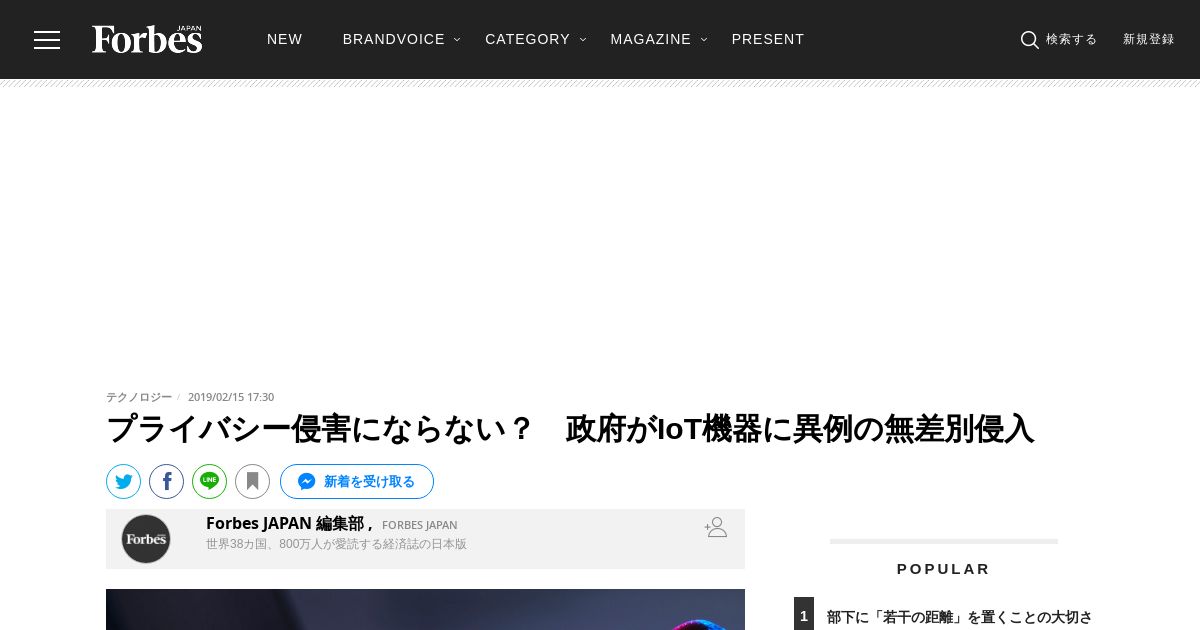
Task: Open the NEW menu item
Action: (x=284, y=39)
